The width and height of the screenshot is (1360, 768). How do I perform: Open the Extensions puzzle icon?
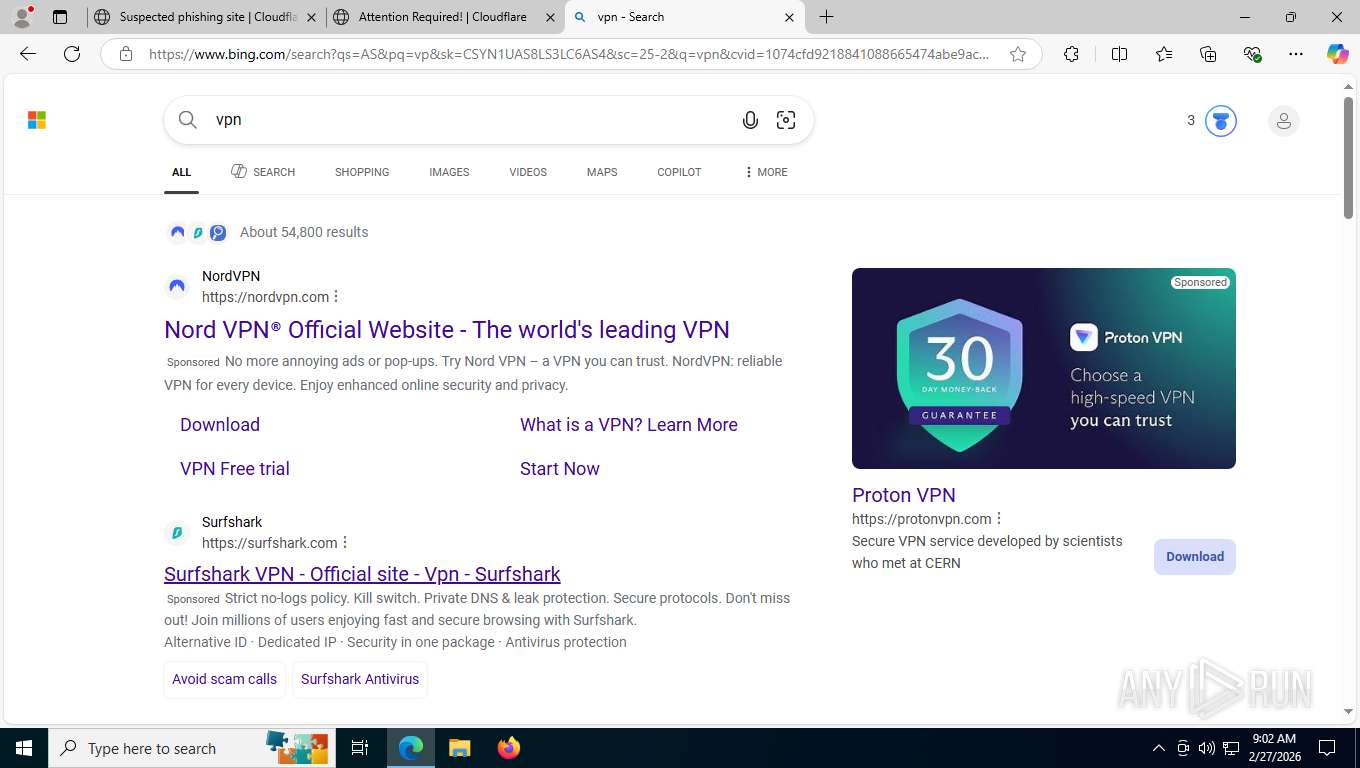(x=1071, y=54)
